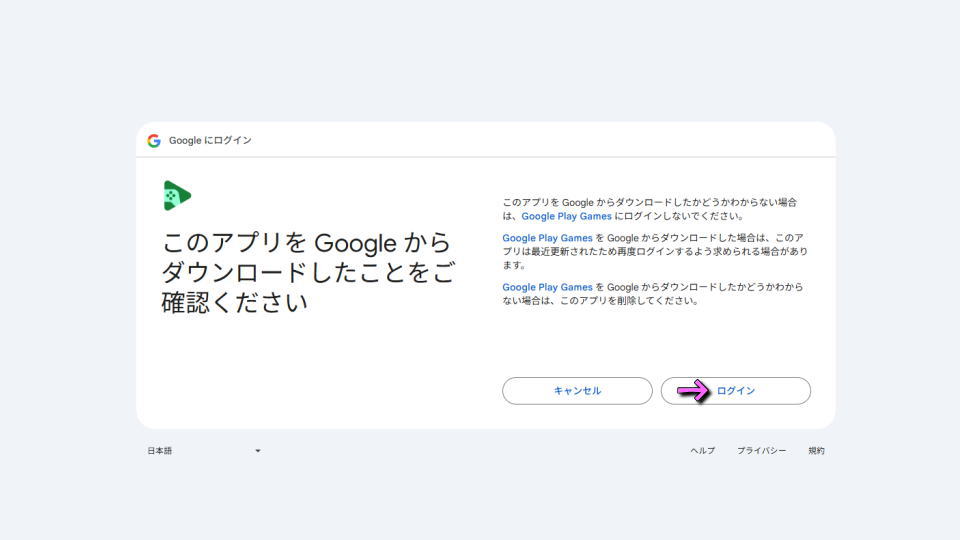This screenshot has height=540, width=960.
Task: Click Google Play Games link in second paragraph
Action: point(547,238)
